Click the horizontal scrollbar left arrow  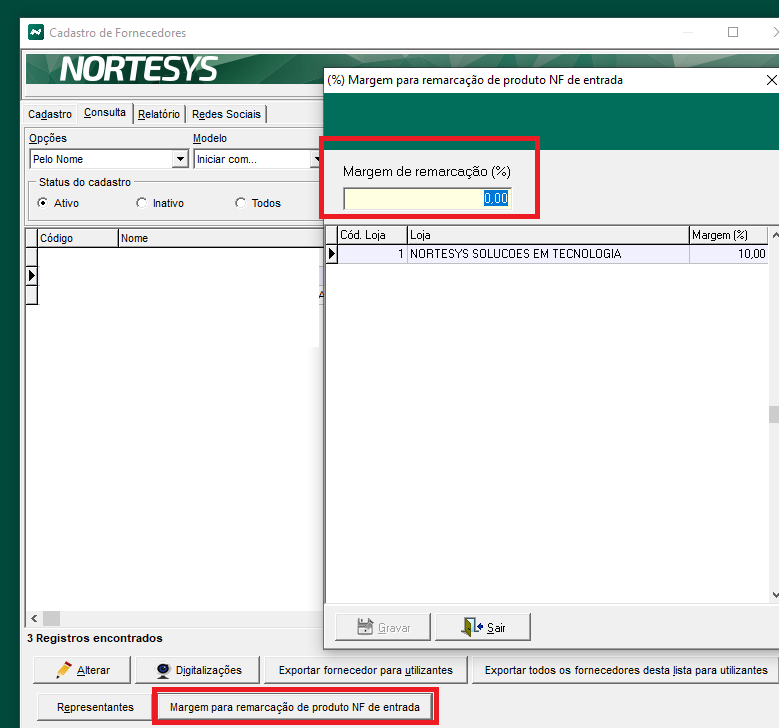coord(33,619)
